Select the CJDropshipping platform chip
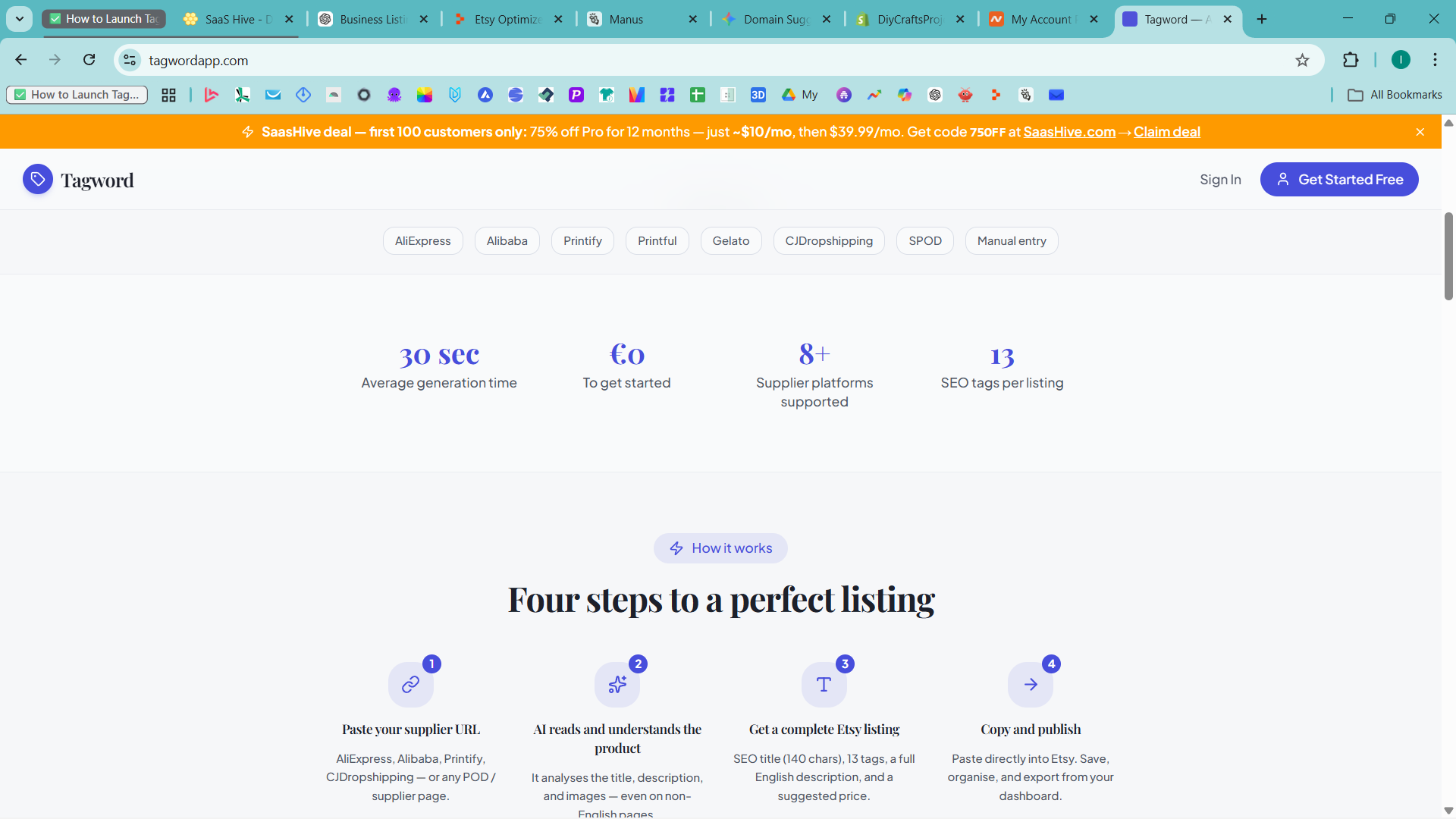The image size is (1456, 819). click(829, 241)
